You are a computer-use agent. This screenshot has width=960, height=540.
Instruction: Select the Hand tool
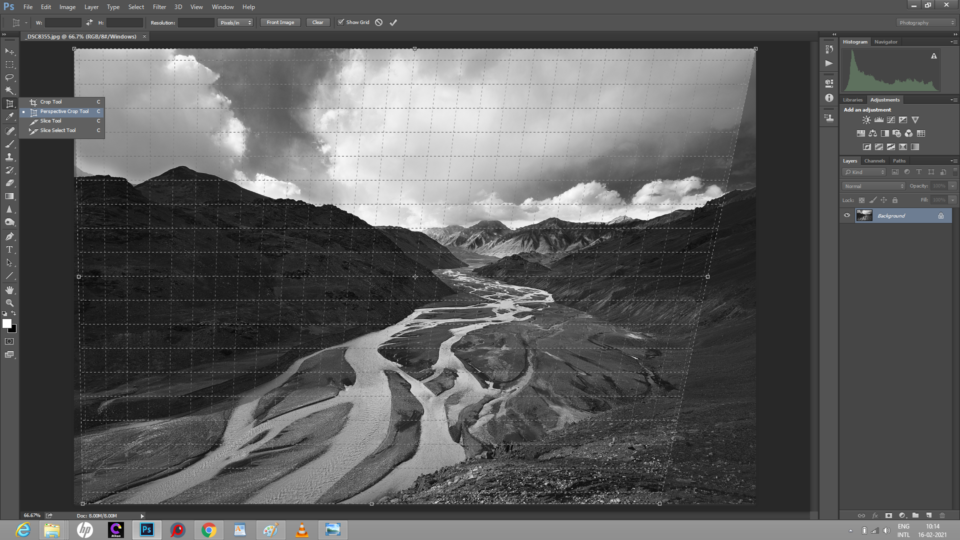click(10, 290)
